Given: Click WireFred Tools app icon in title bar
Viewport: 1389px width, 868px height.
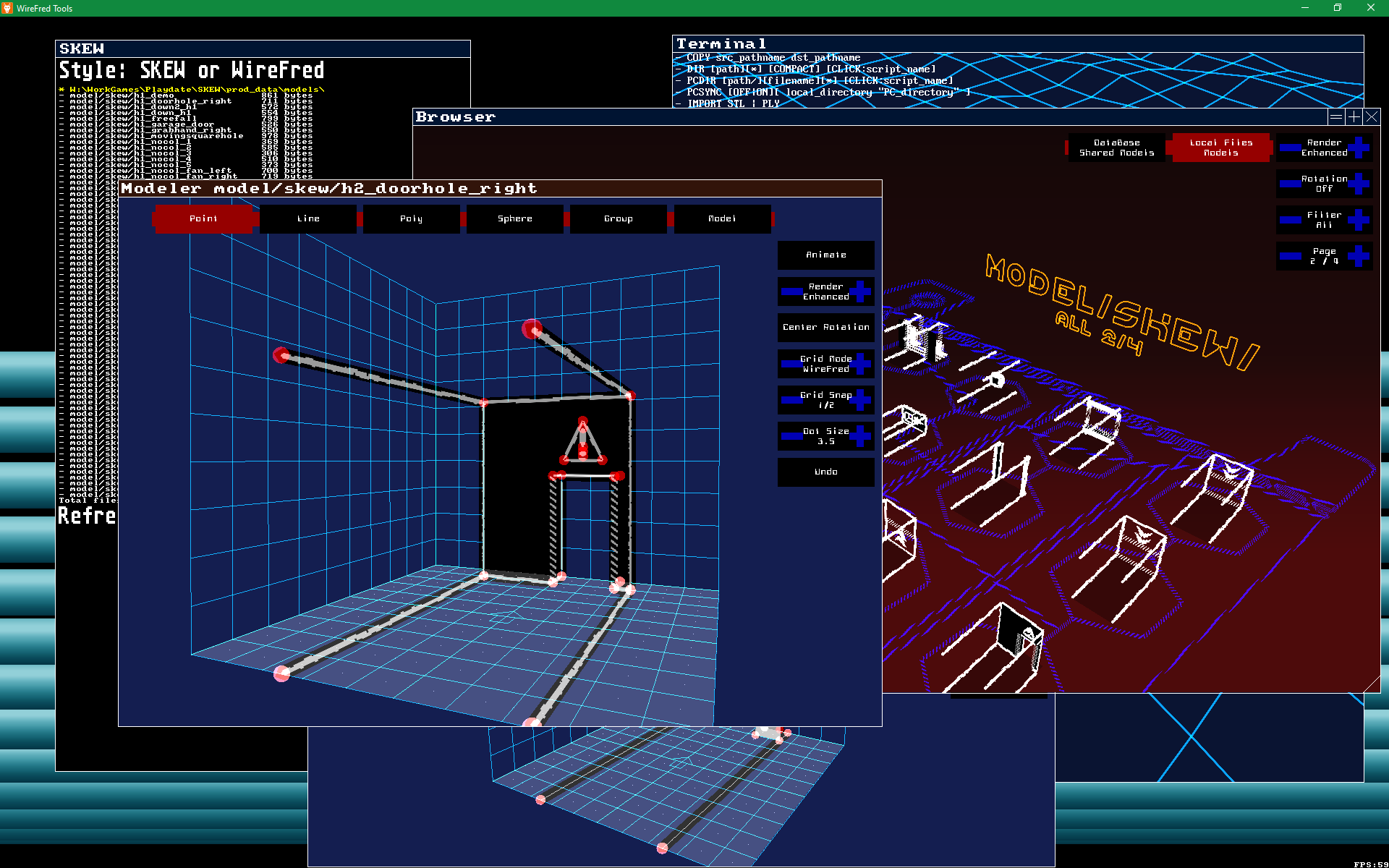Looking at the screenshot, I should pyautogui.click(x=7, y=8).
